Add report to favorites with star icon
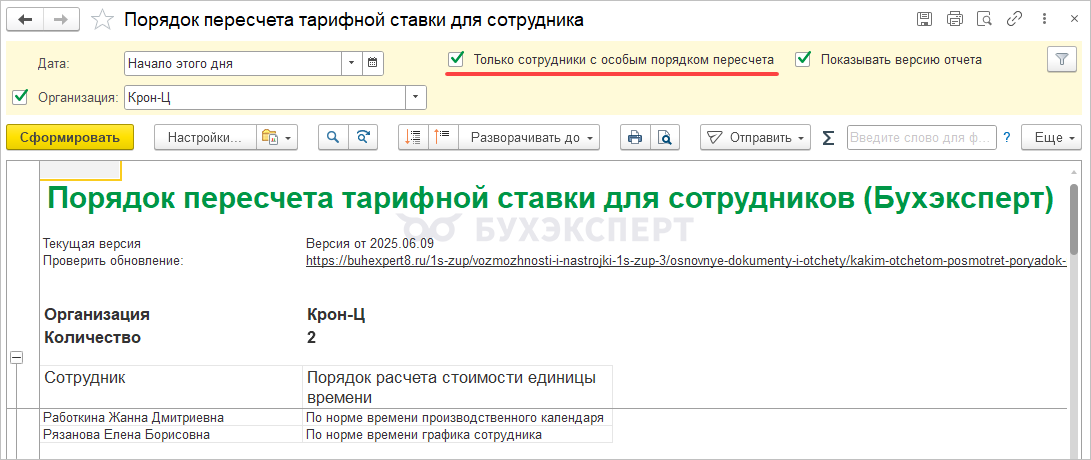The width and height of the screenshot is (1091, 460). pyautogui.click(x=102, y=20)
